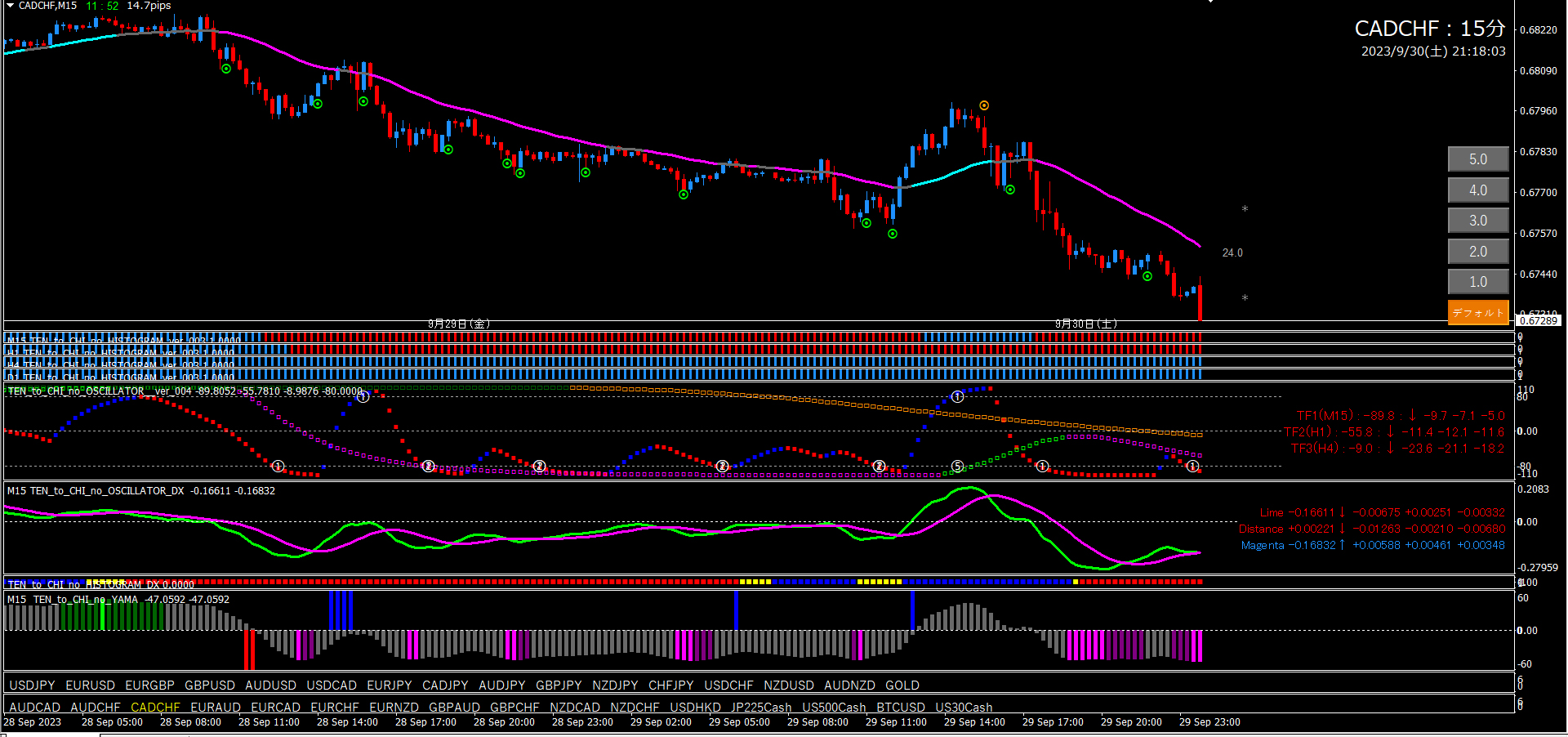Click the 28 Sep 14:00 time axis label

point(347,722)
